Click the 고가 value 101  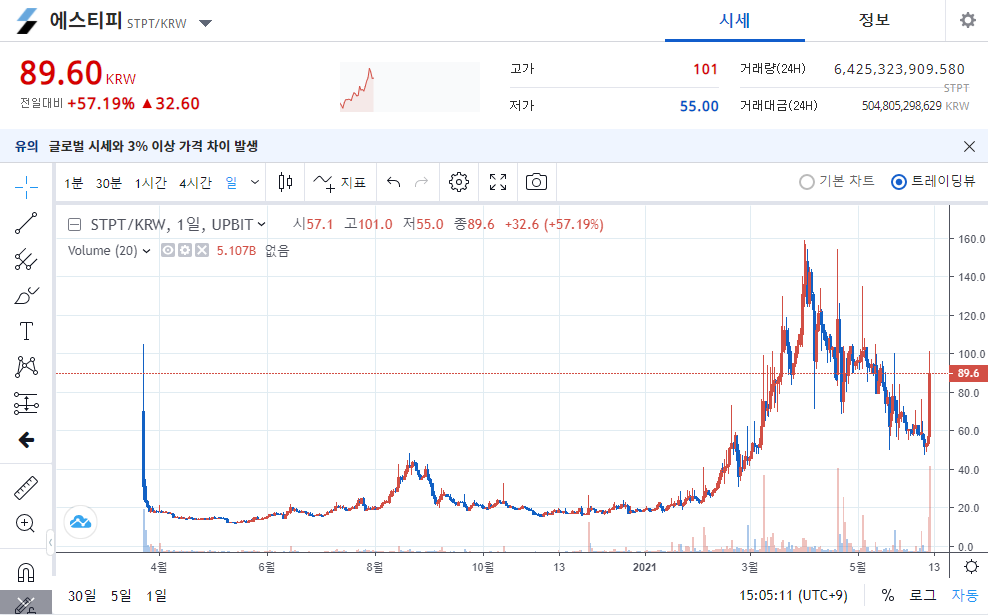[705, 69]
